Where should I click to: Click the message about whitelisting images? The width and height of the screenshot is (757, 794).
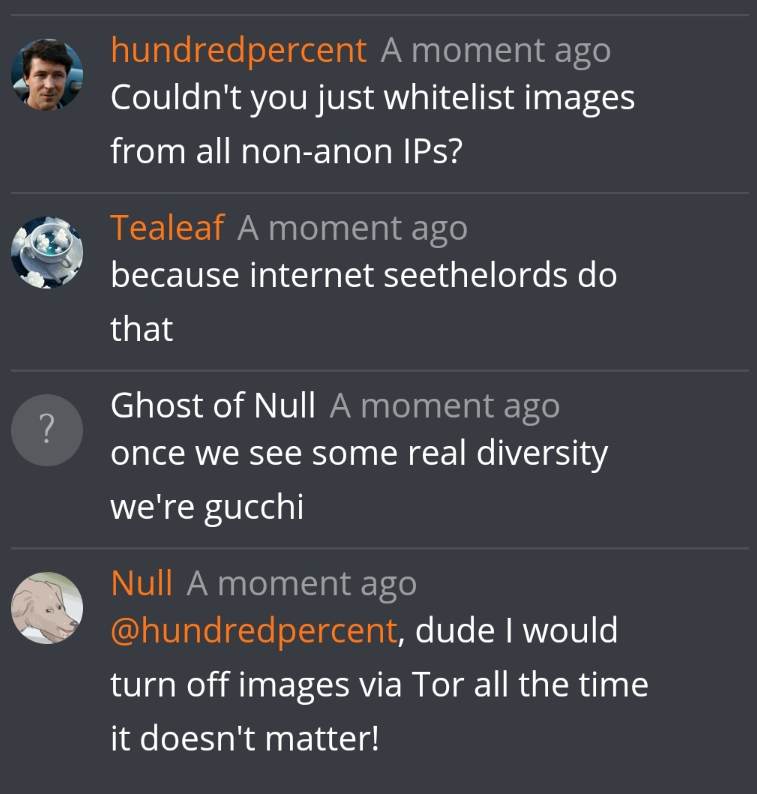coord(372,124)
